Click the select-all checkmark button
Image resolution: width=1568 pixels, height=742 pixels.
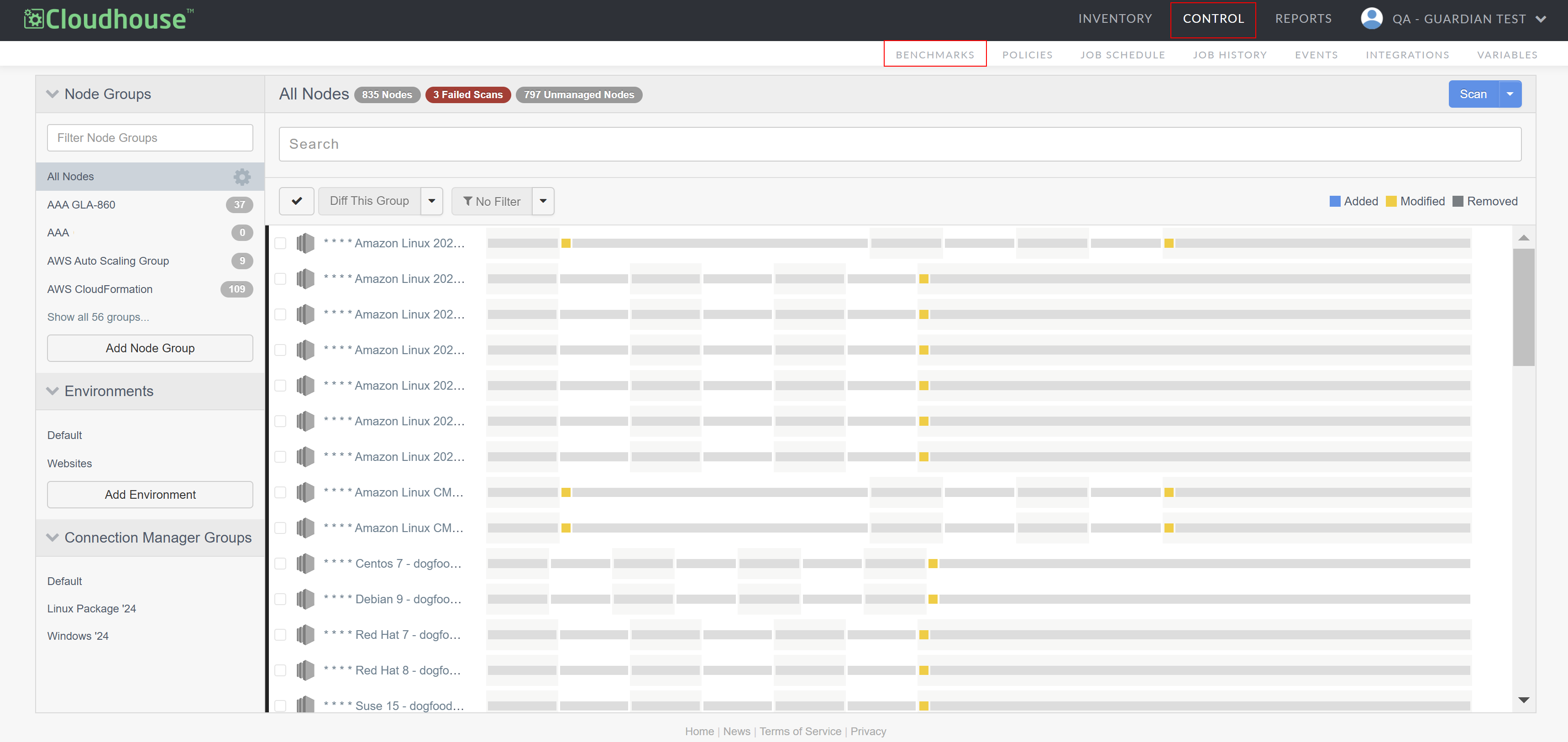[x=296, y=201]
